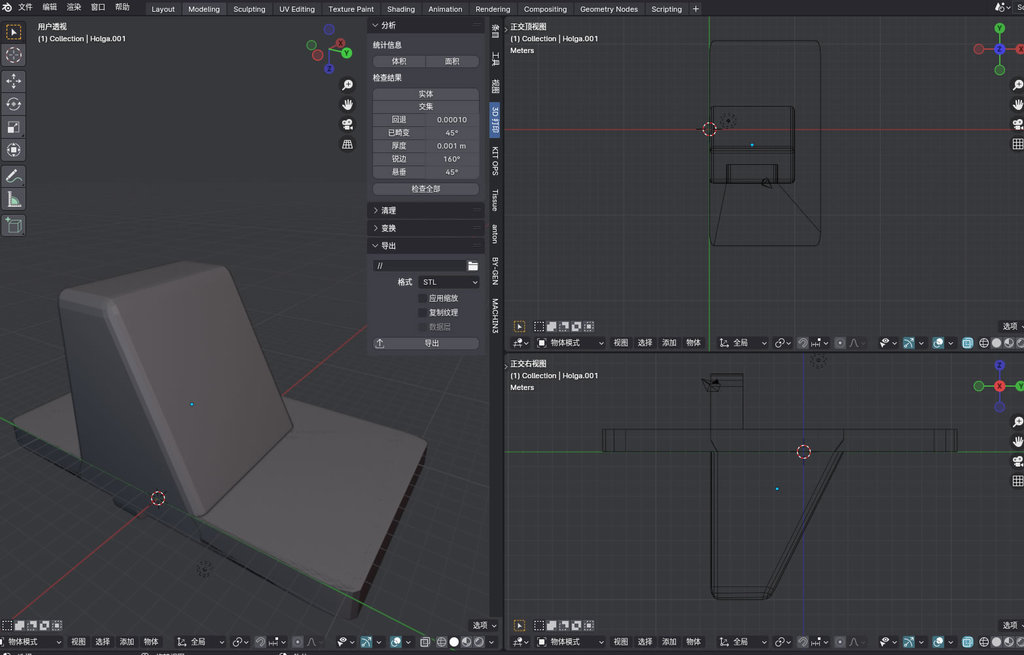Select the Select Box tool in left toolbar
This screenshot has height=655, width=1024.
click(x=14, y=32)
